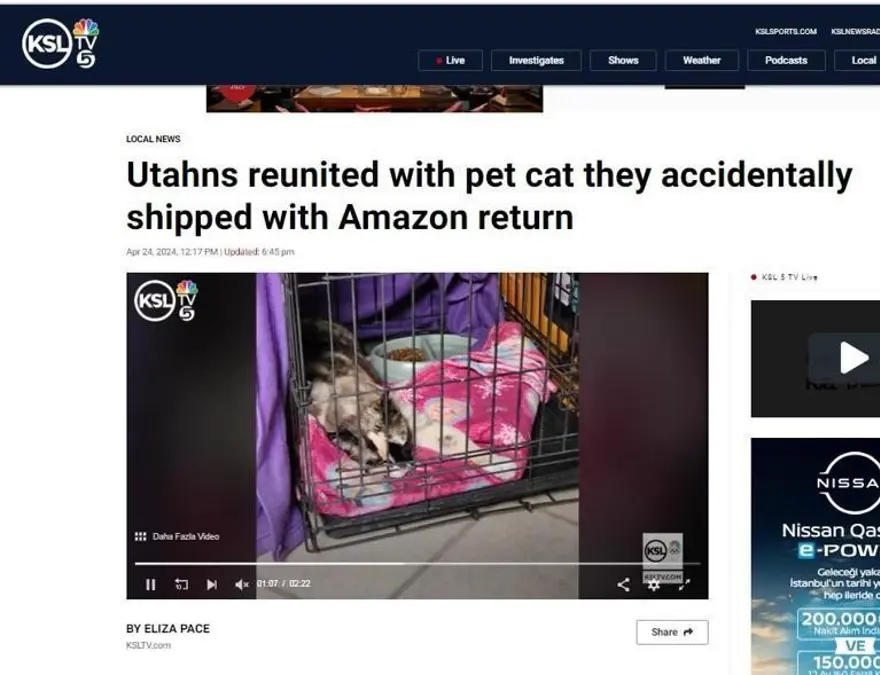The width and height of the screenshot is (880, 675).
Task: Open video share icon in player
Action: [623, 585]
